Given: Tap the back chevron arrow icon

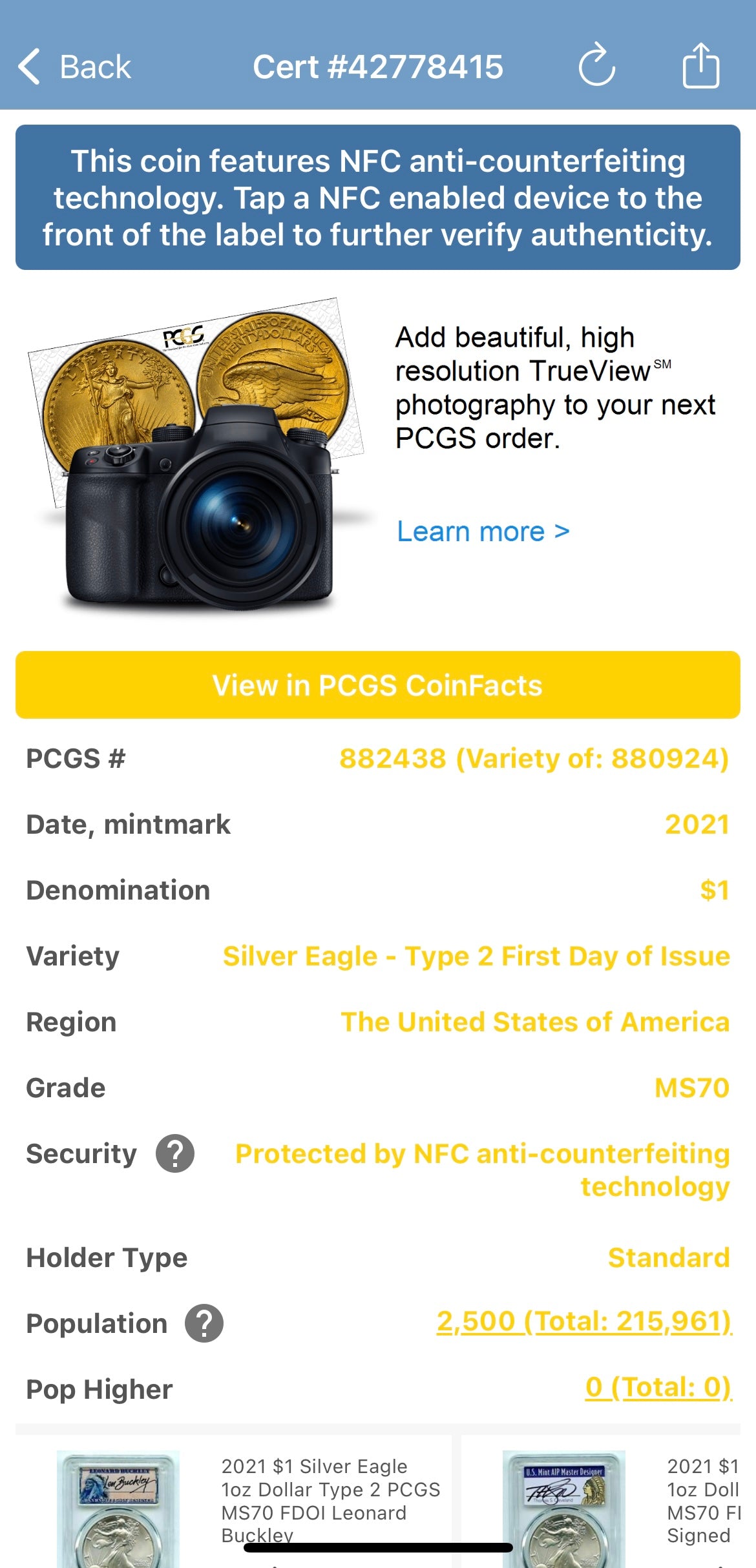Looking at the screenshot, I should click(30, 67).
